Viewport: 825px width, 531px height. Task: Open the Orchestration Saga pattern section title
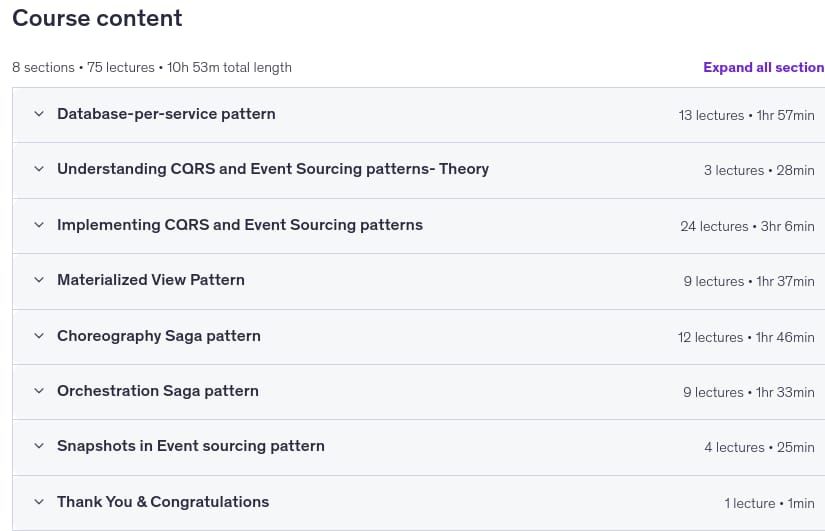tap(158, 391)
